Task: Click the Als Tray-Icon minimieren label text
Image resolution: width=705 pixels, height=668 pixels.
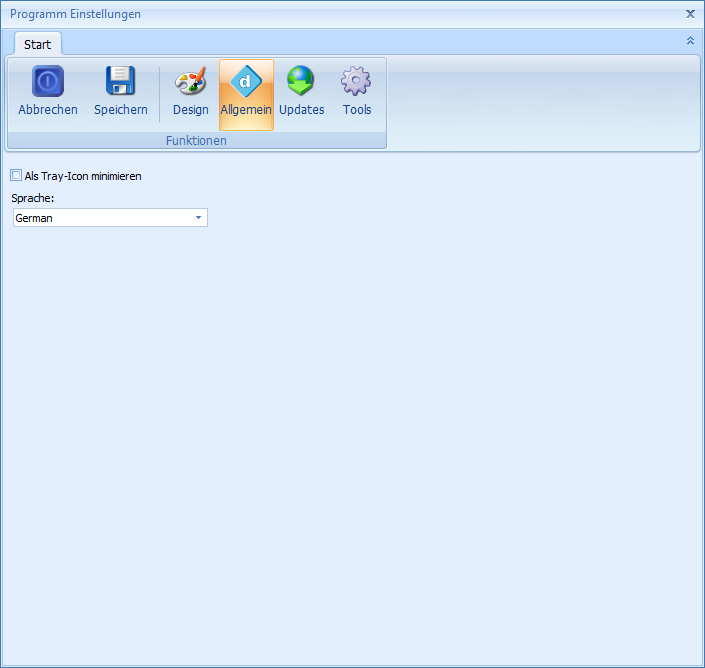Action: [83, 176]
